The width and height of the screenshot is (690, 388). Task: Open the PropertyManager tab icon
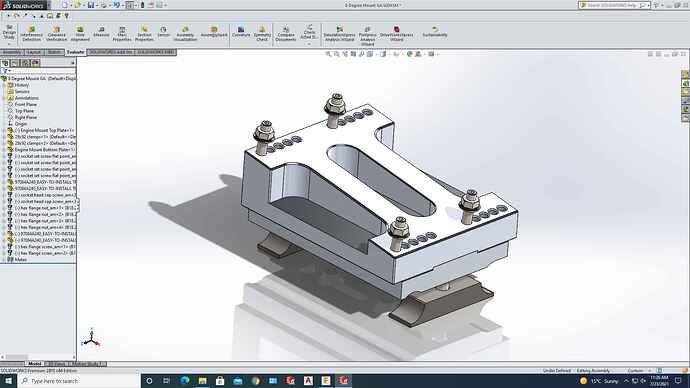click(15, 63)
